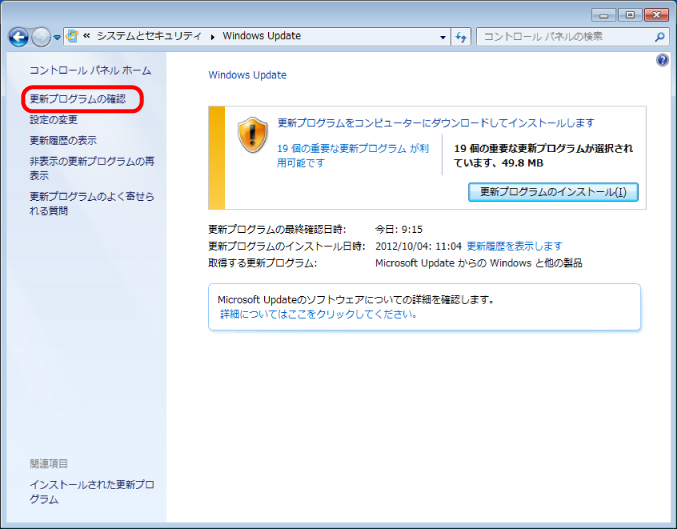
Task: Open help with the blue question mark icon
Action: point(662,60)
